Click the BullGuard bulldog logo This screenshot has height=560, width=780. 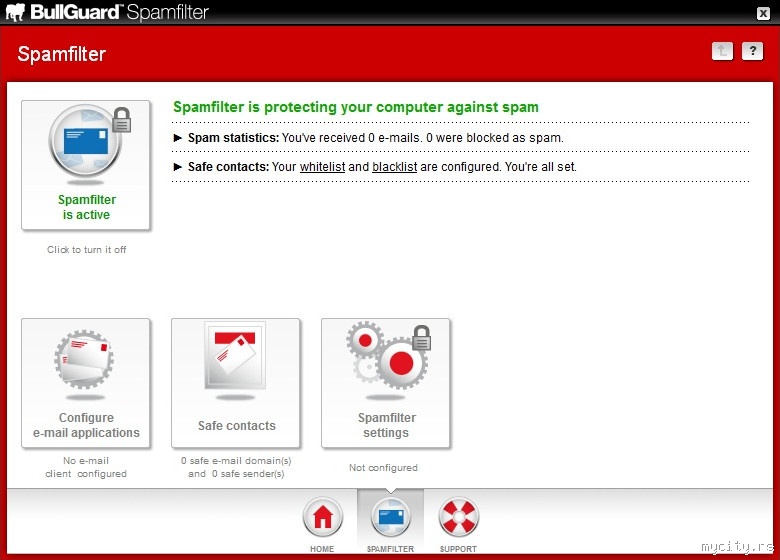[15, 12]
